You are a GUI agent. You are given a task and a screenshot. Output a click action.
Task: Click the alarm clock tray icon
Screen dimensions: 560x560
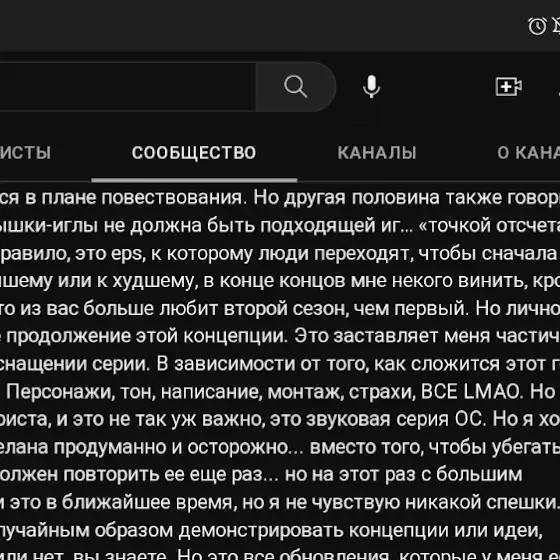coord(537,26)
